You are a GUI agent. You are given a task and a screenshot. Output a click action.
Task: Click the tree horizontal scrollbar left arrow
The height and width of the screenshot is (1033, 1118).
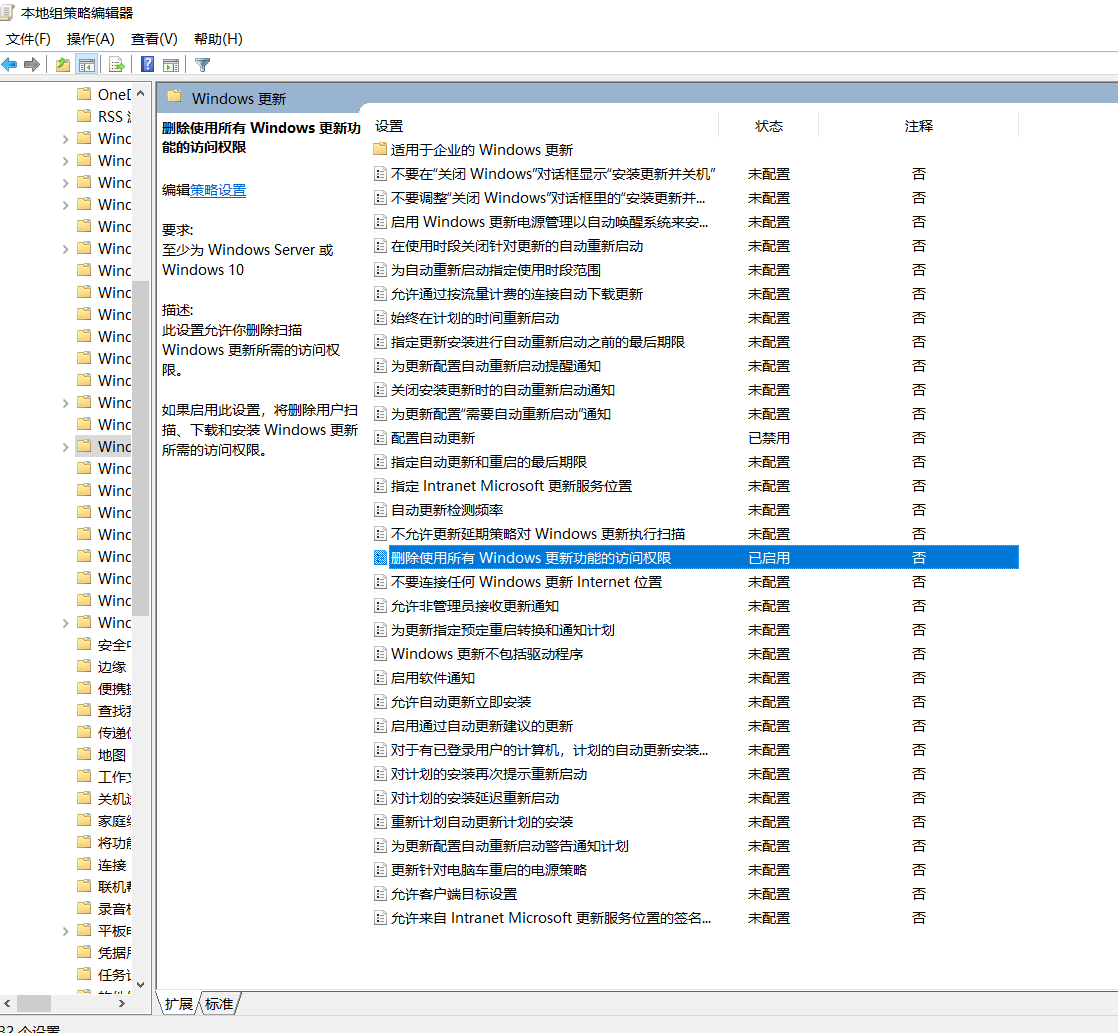point(7,1003)
